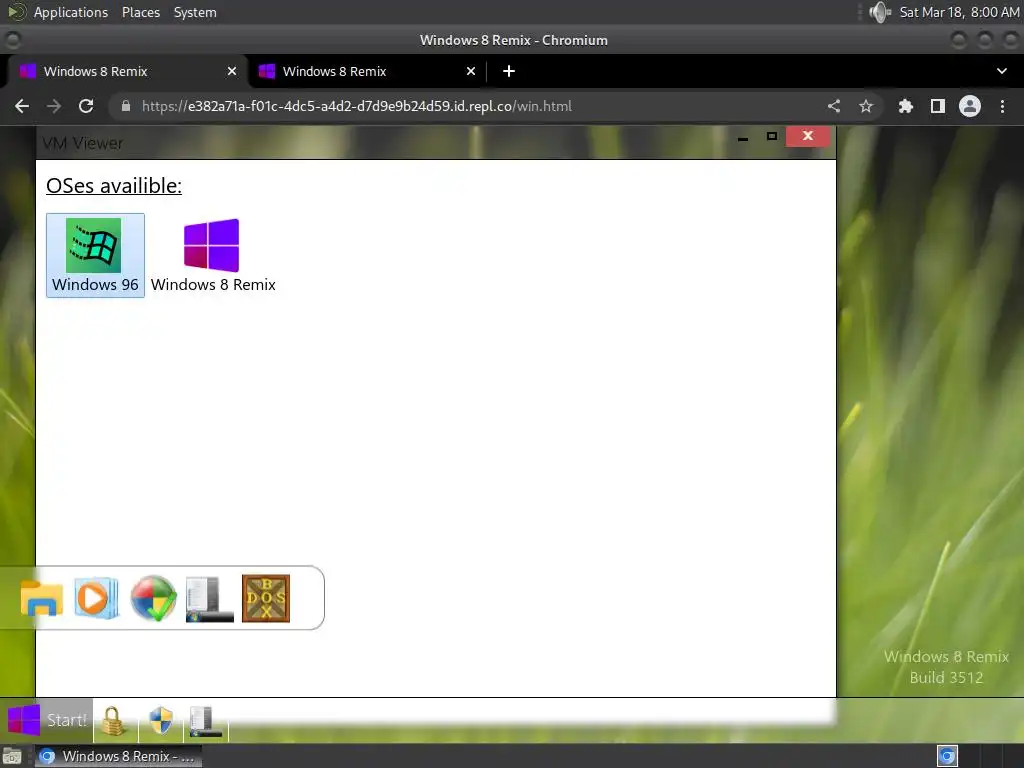The image size is (1024, 768).
Task: Reload the current page
Action: coord(86,106)
